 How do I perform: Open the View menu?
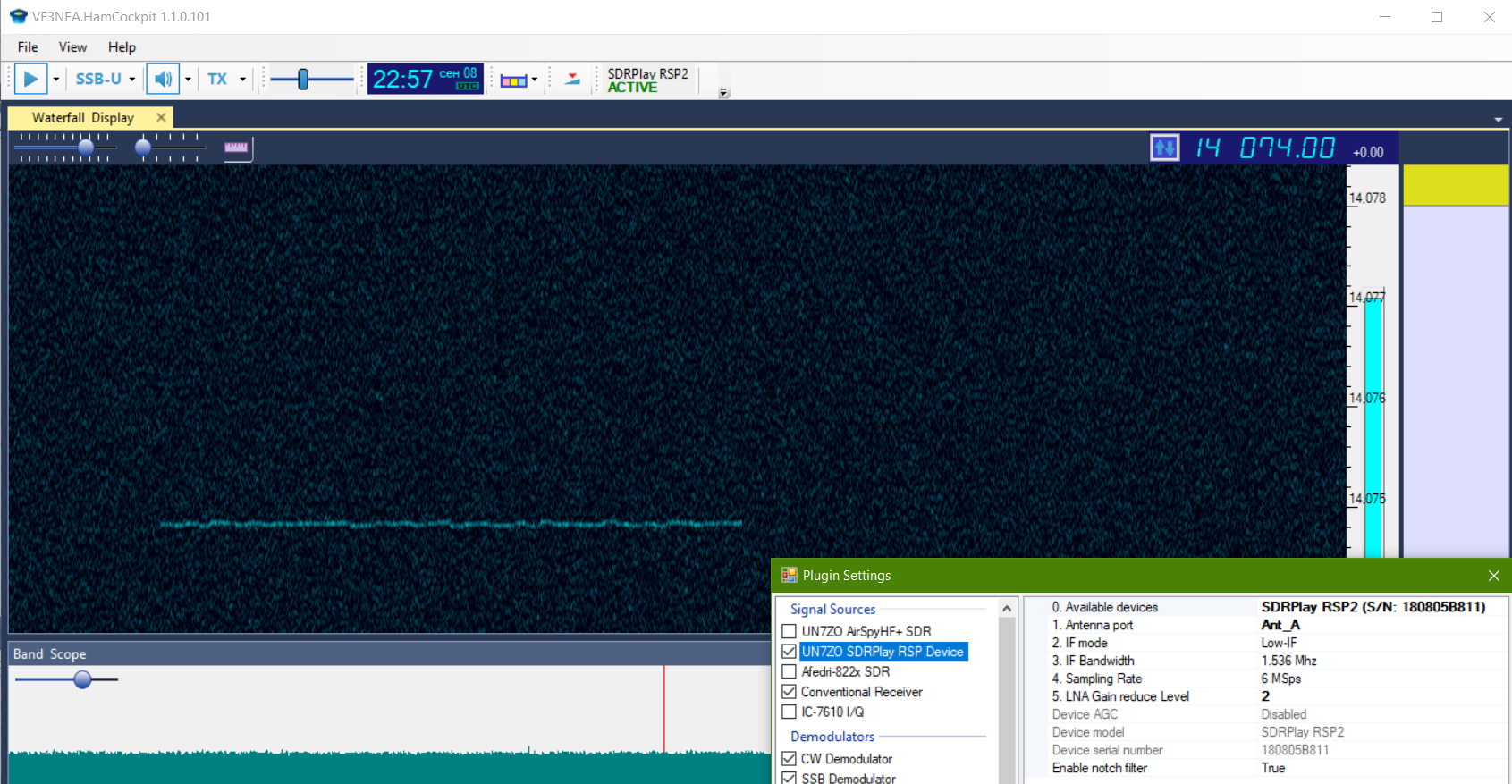point(72,47)
